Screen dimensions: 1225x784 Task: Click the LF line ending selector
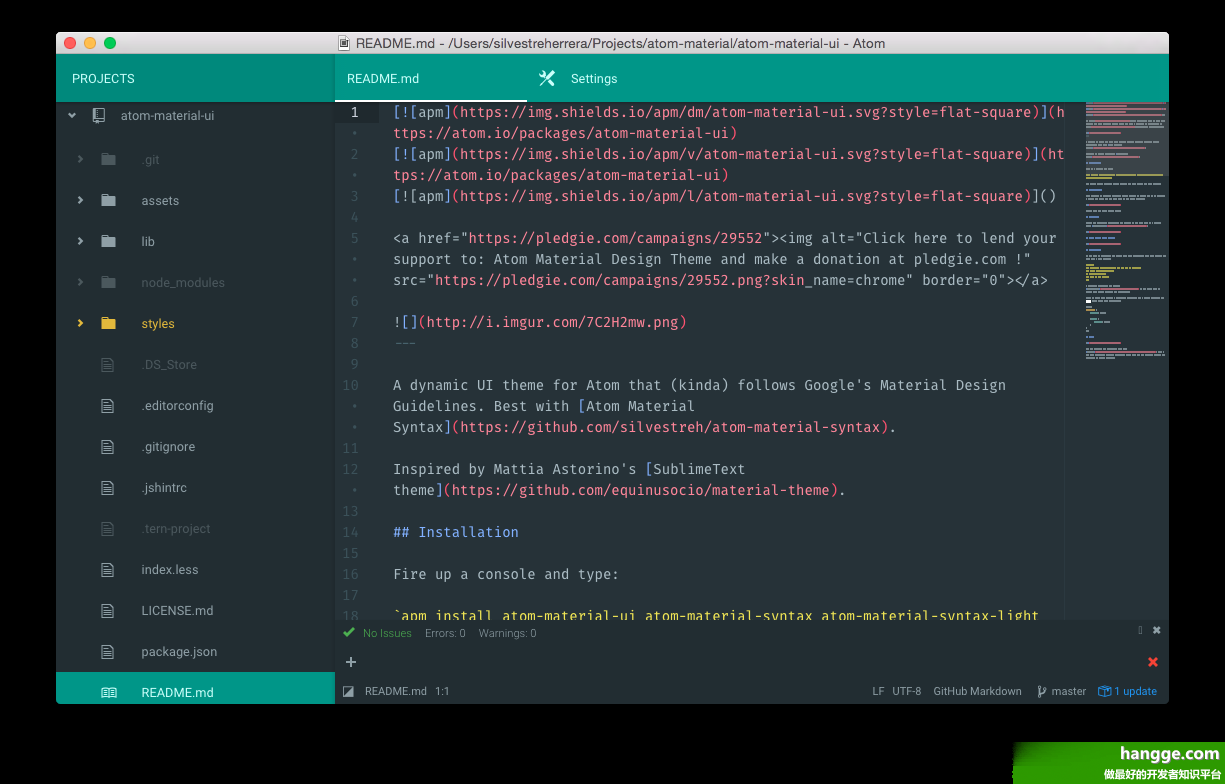(x=878, y=691)
